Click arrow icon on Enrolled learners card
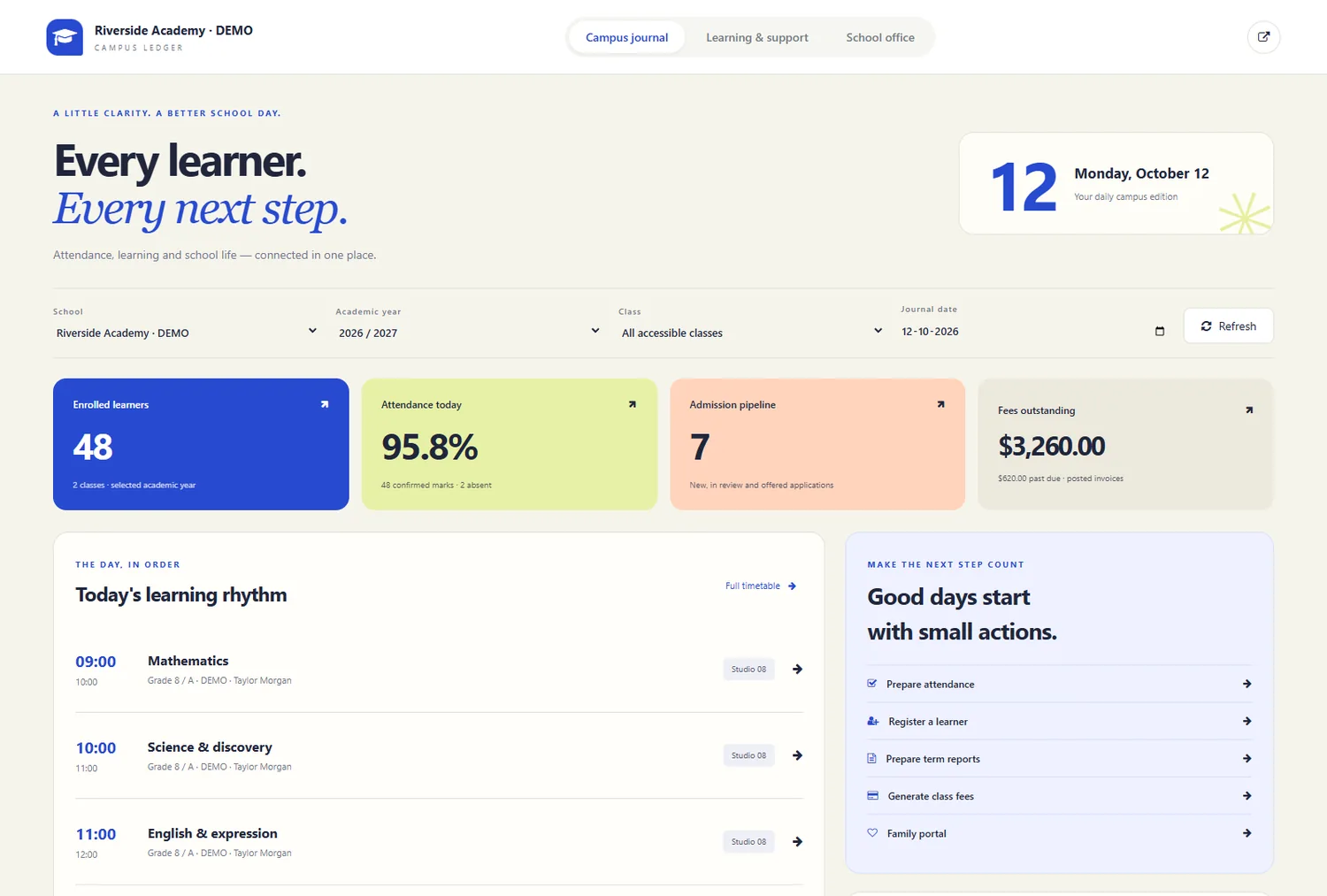The height and width of the screenshot is (896, 1327). pyautogui.click(x=325, y=404)
